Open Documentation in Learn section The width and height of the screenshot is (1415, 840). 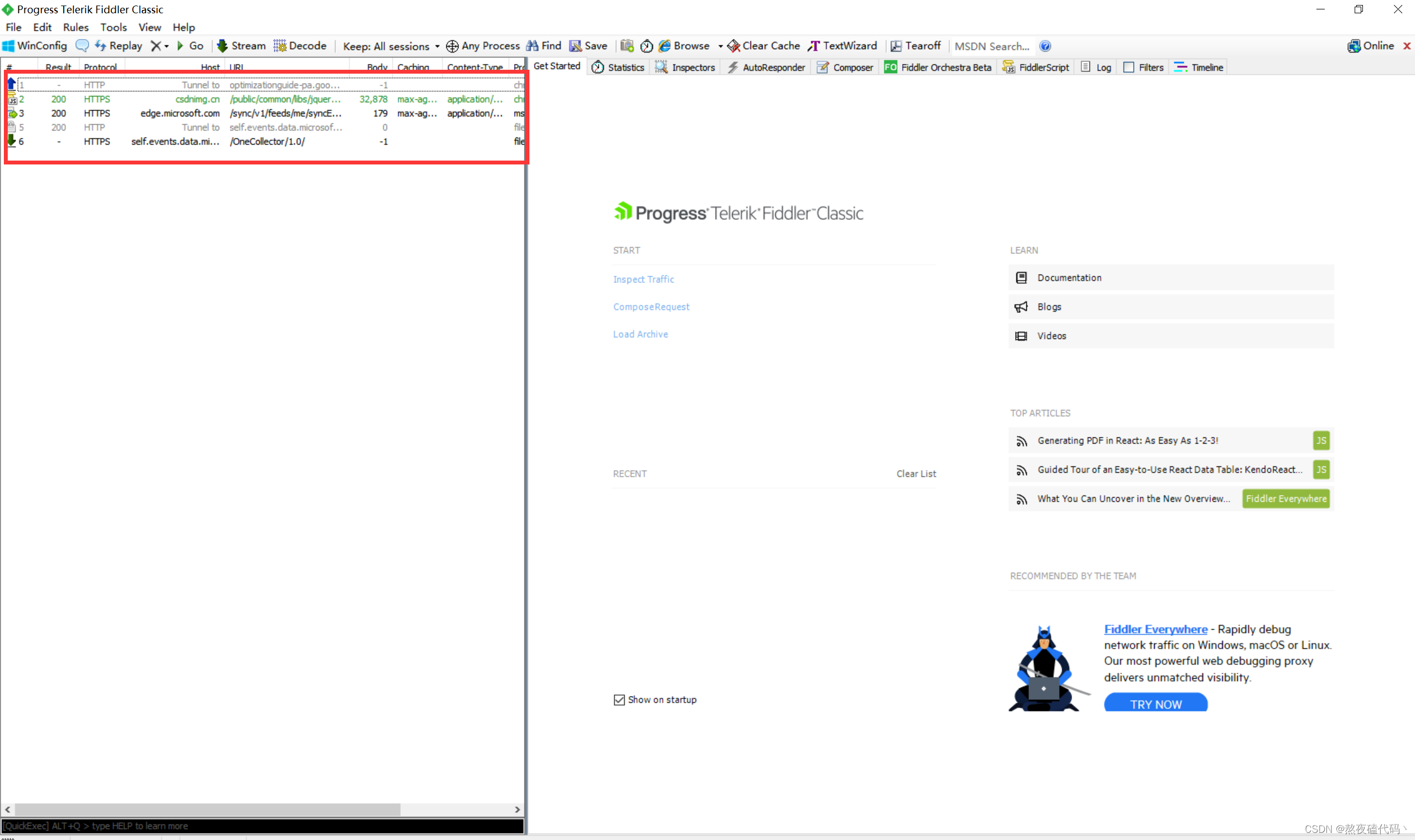coord(1171,277)
